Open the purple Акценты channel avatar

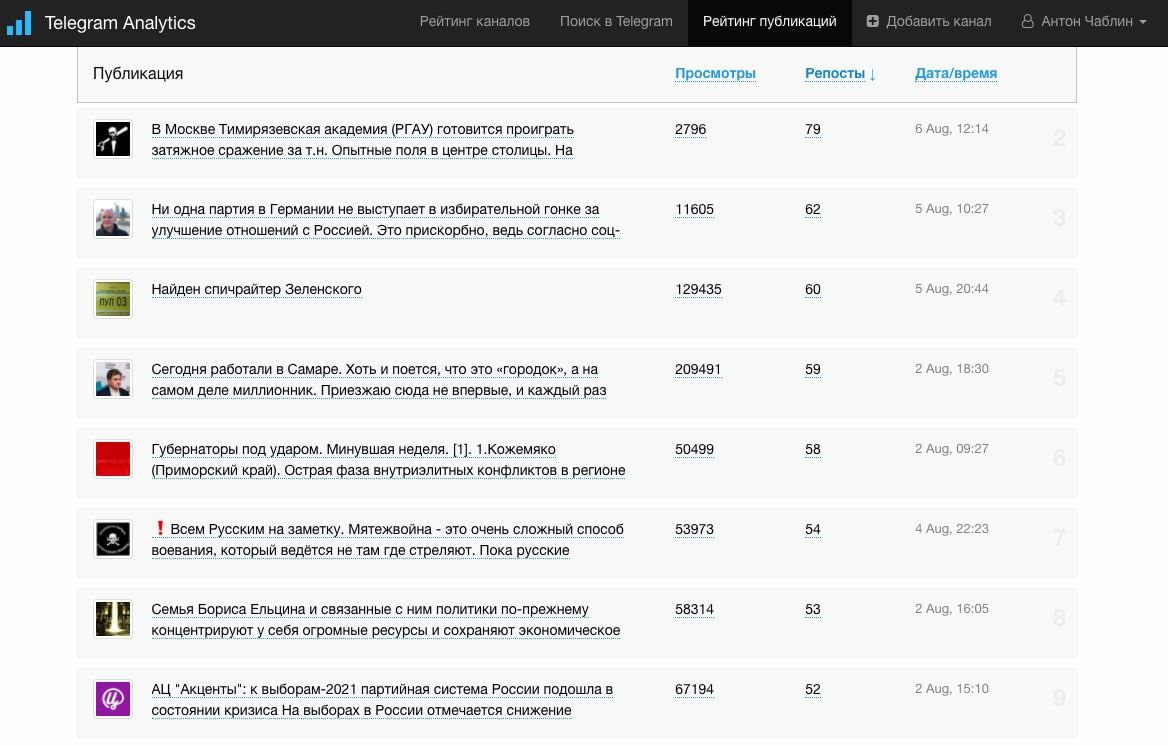tap(113, 699)
